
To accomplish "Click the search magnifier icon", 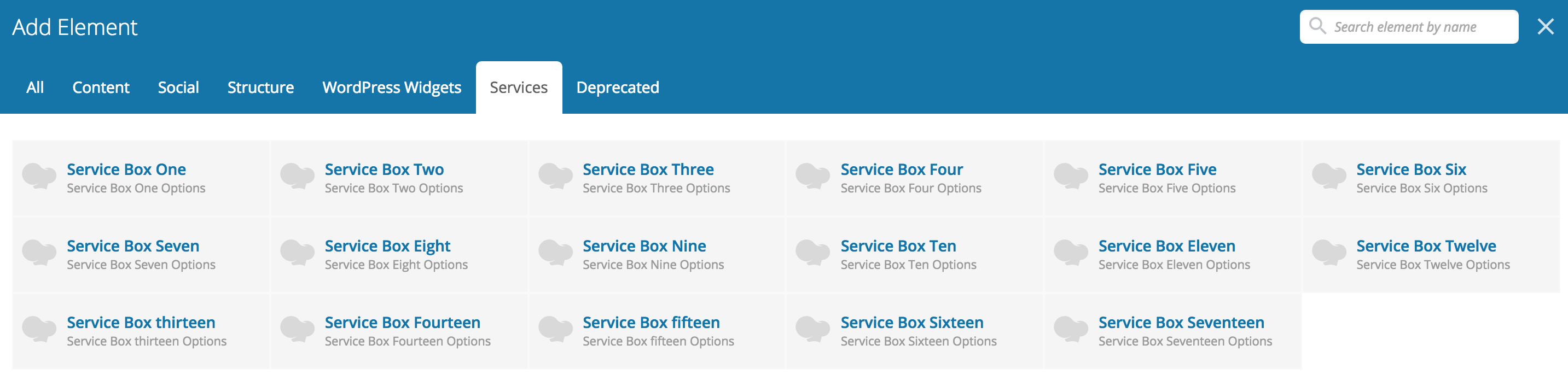I will point(1317,26).
